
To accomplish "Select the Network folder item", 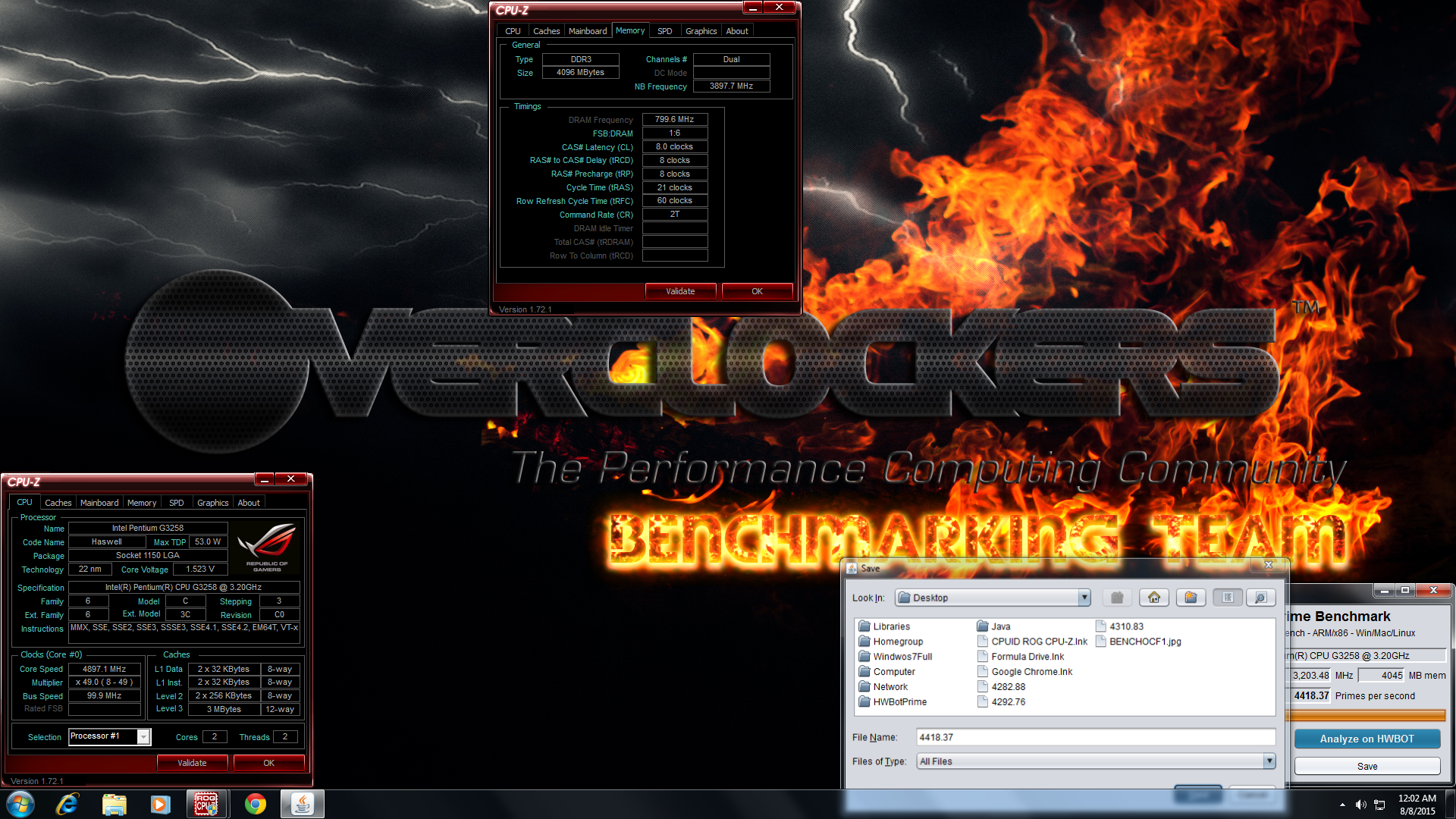I will [x=883, y=687].
